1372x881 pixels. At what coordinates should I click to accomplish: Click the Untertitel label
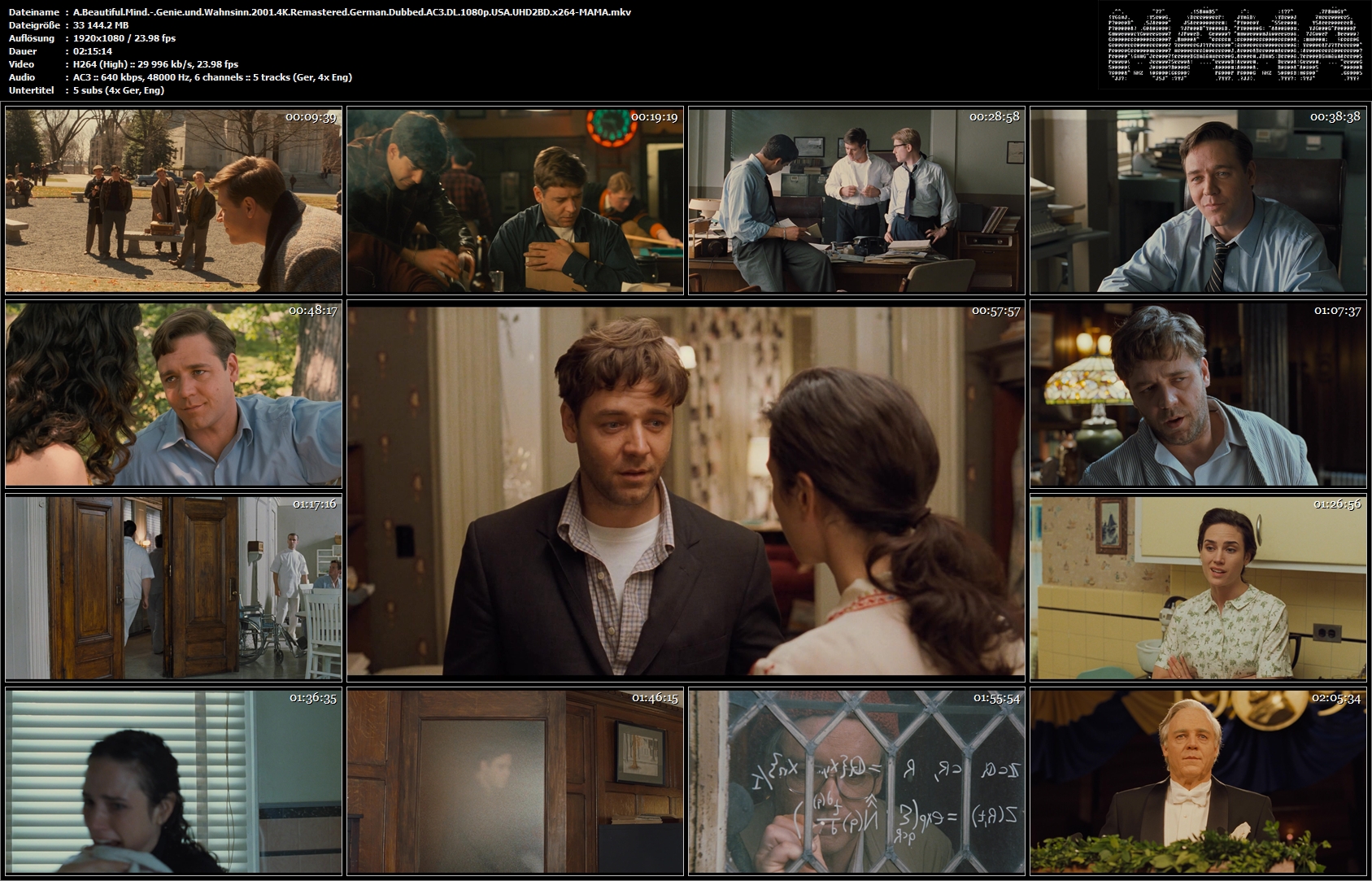click(31, 90)
